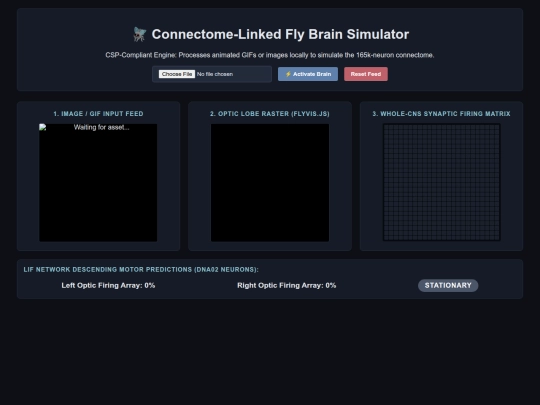This screenshot has height=405, width=540.
Task: Click the '2. OPTIC LOBE RASTER (FLYVIS.JS)' heading
Action: 270,114
